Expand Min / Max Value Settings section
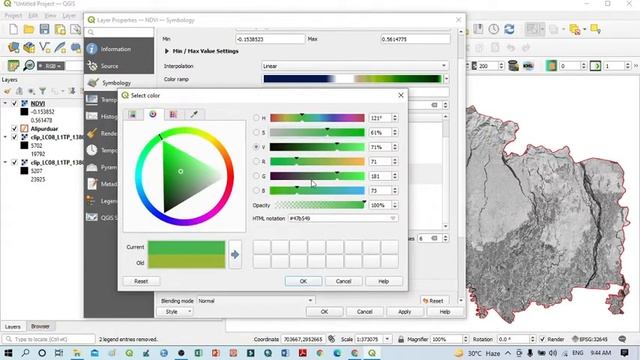The height and width of the screenshot is (360, 640). 167,51
